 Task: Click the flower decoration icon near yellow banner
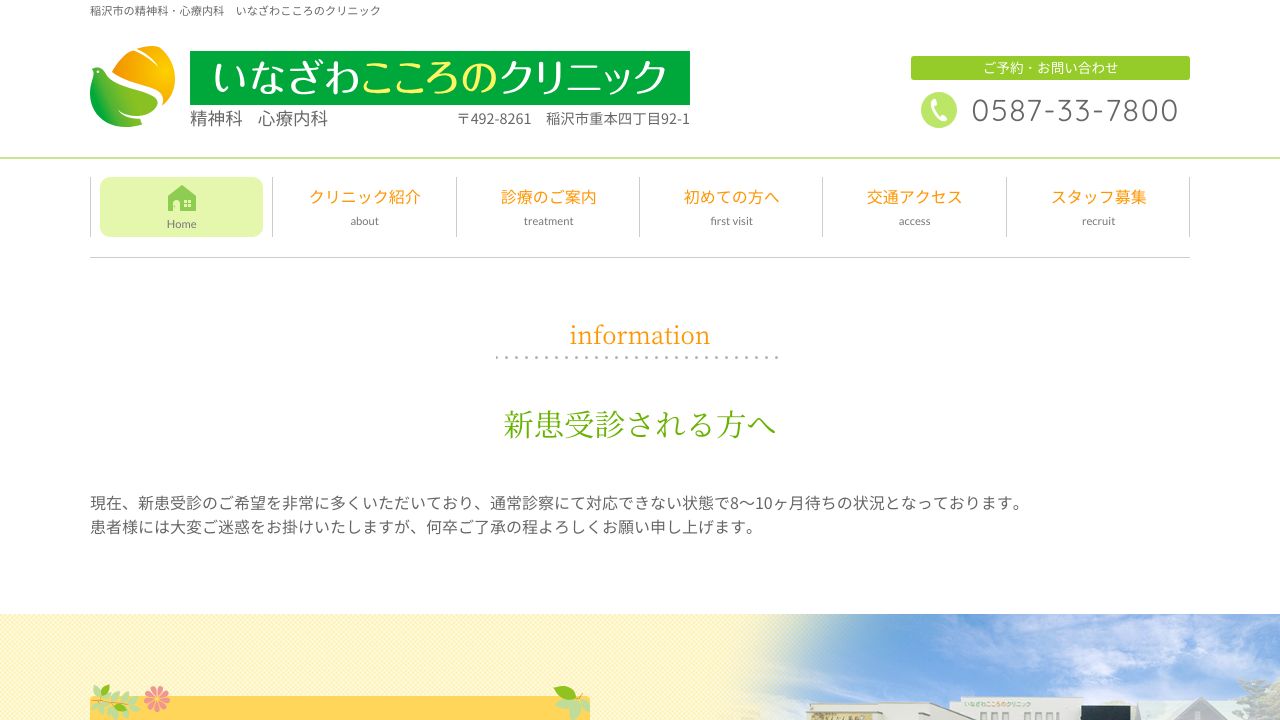158,698
